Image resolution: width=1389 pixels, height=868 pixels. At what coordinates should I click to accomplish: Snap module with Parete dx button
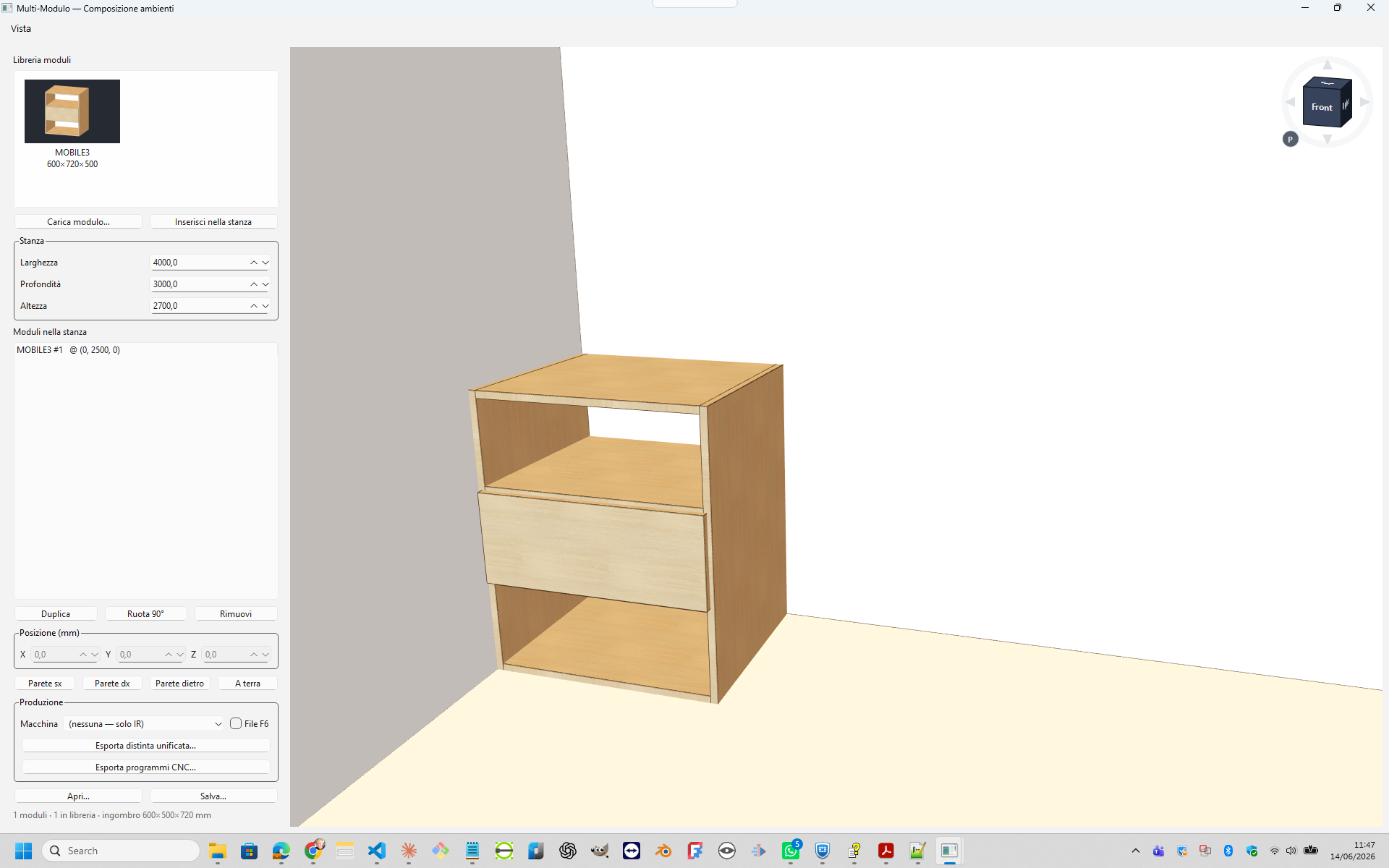click(x=112, y=683)
